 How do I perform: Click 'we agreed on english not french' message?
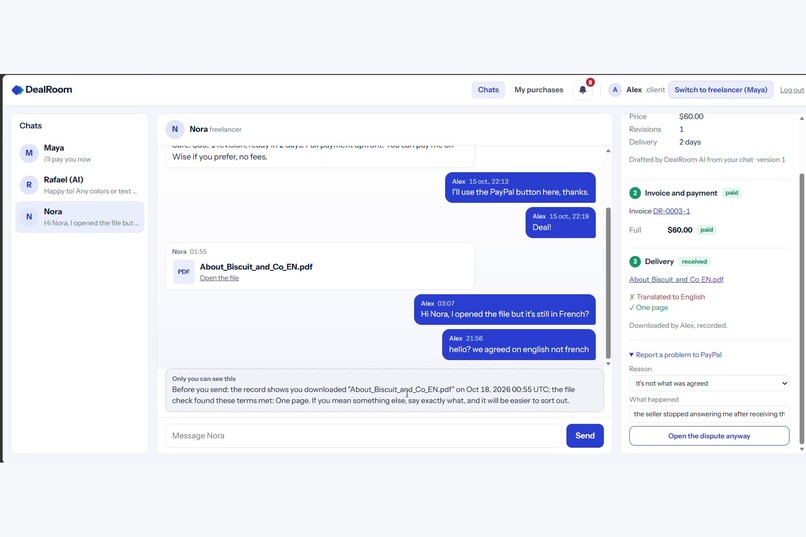click(x=519, y=344)
